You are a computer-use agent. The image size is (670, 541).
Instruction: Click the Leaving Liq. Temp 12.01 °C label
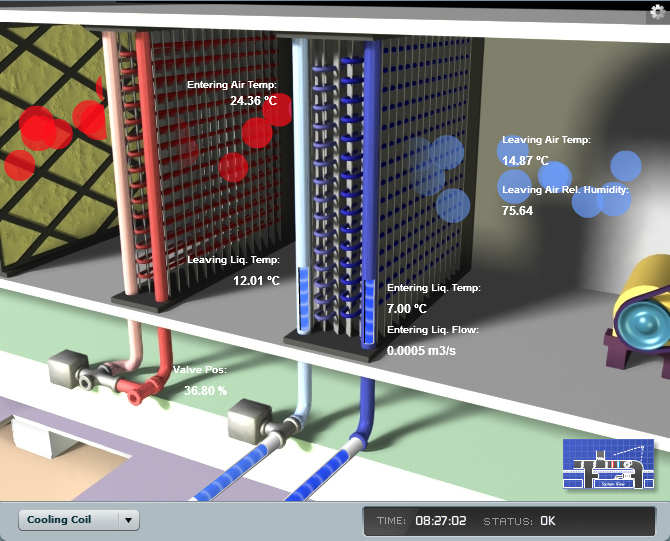click(256, 281)
